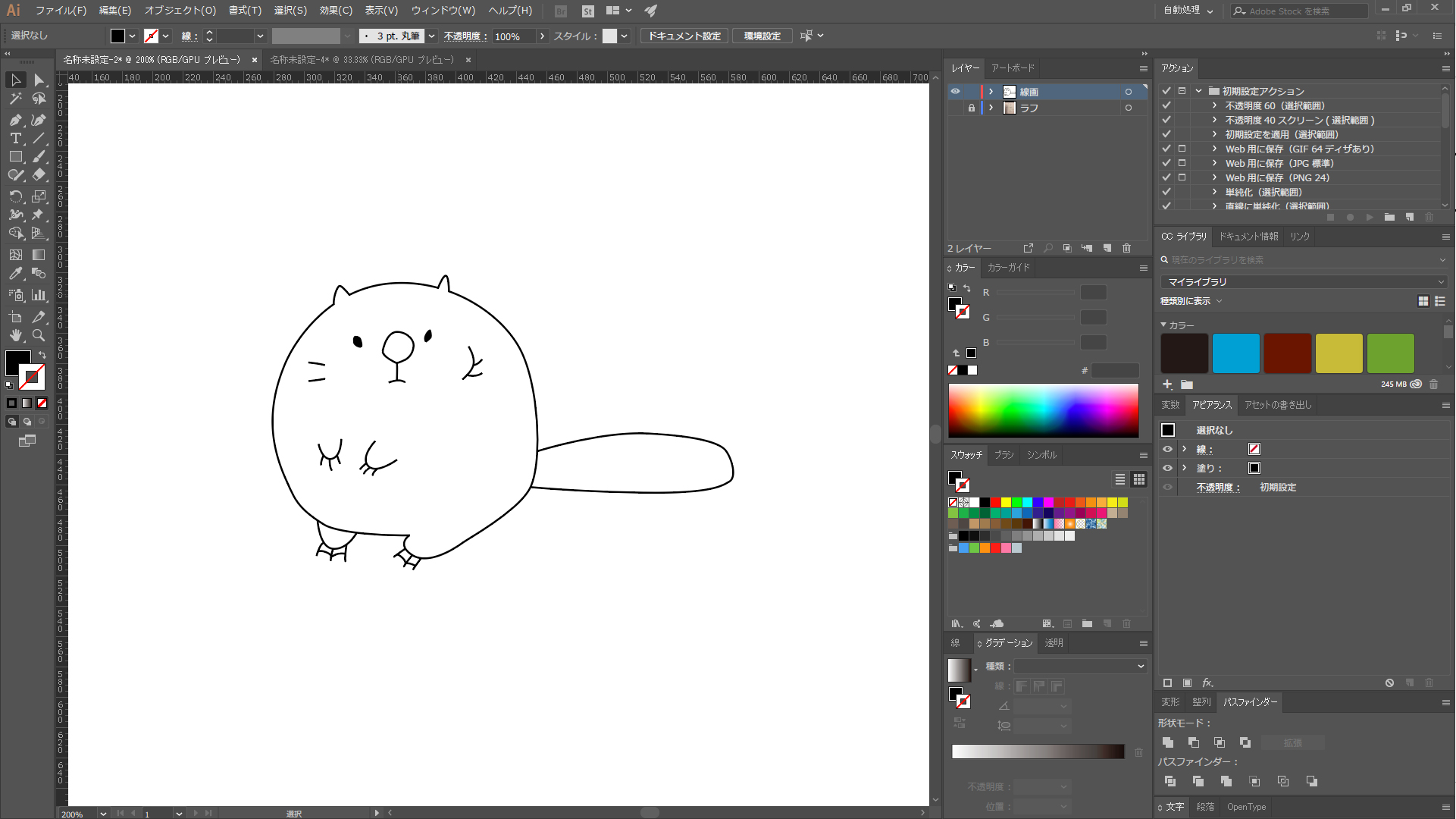Viewport: 1456px width, 819px height.
Task: Open the オブジェクト(O) menu
Action: [x=180, y=11]
